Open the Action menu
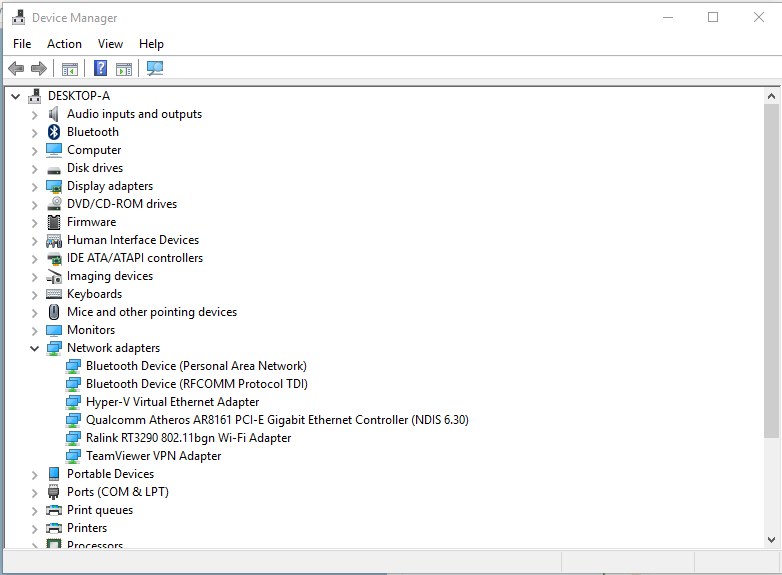 pos(64,44)
